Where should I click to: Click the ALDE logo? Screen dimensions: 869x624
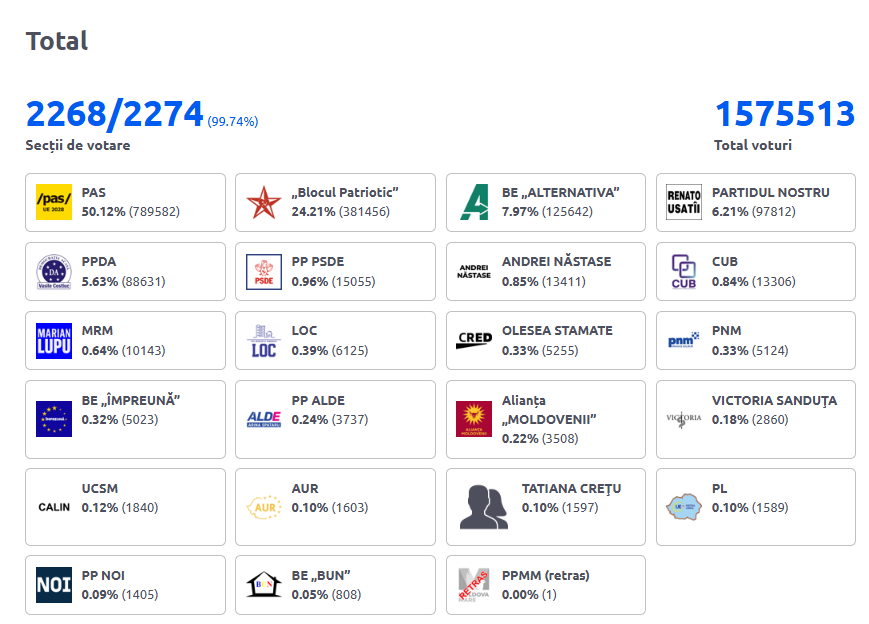(264, 419)
